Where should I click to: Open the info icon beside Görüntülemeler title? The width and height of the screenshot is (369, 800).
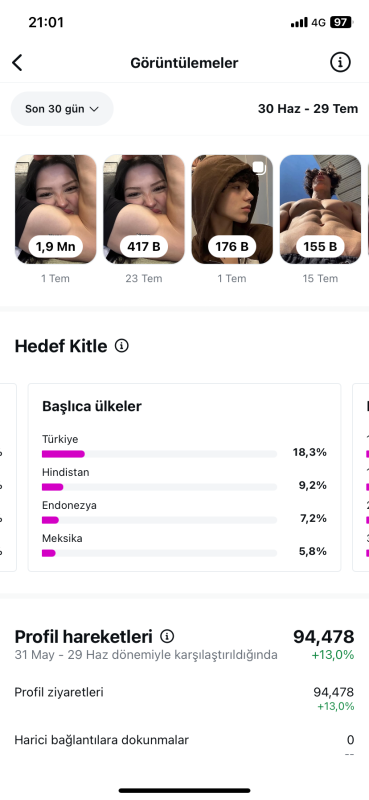click(340, 62)
